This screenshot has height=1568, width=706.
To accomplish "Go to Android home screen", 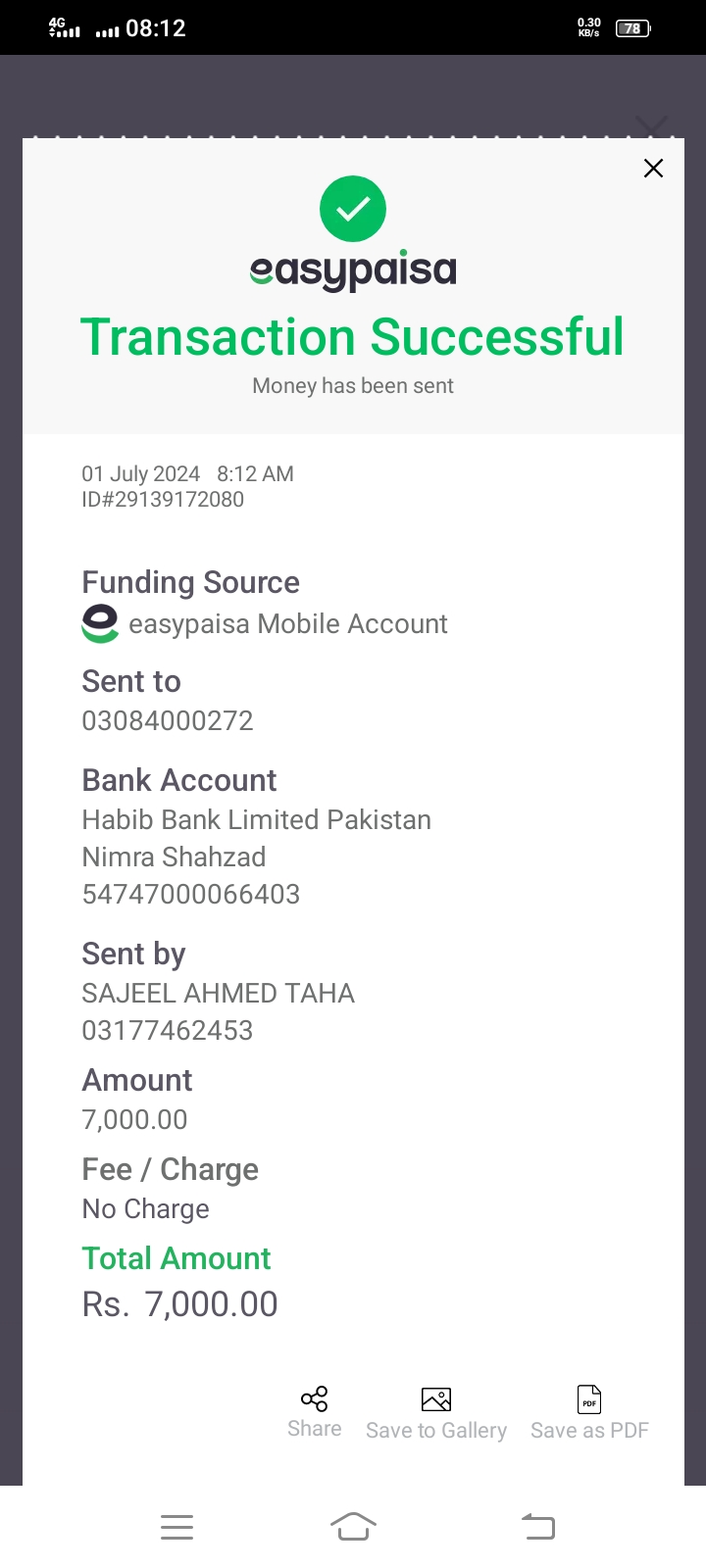I will point(353,1527).
